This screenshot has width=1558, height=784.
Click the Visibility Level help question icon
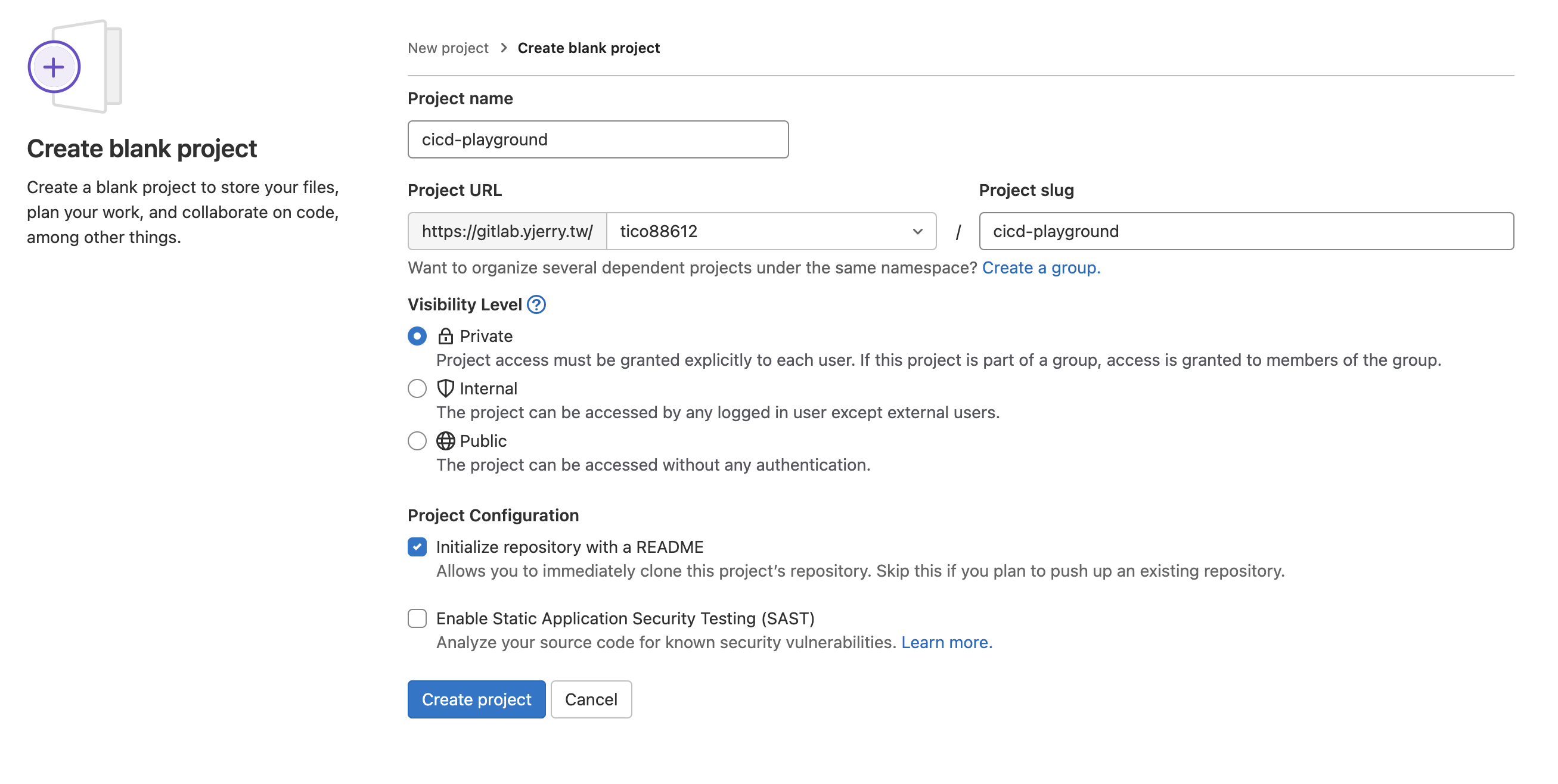pos(536,304)
